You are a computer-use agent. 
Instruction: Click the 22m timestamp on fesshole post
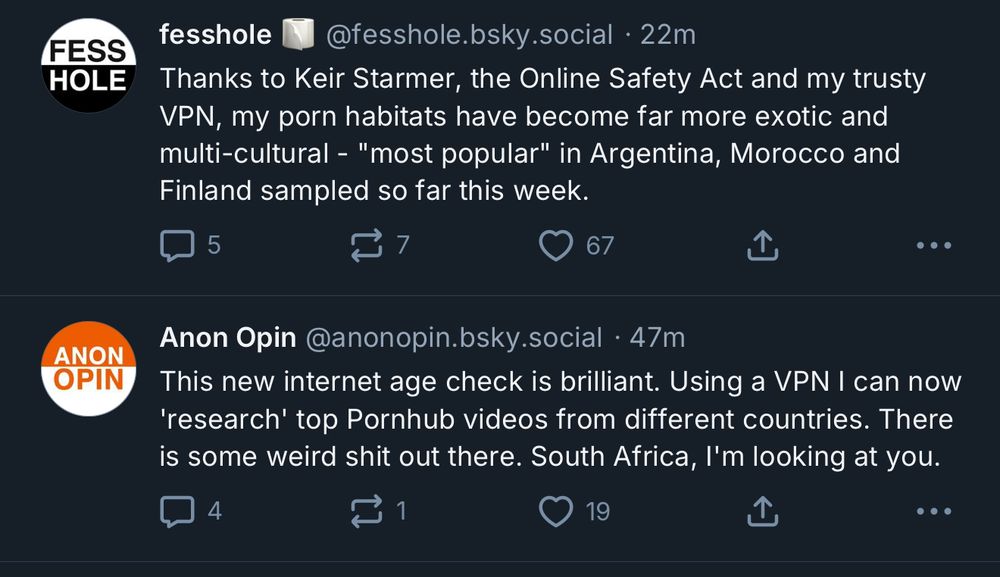668,35
